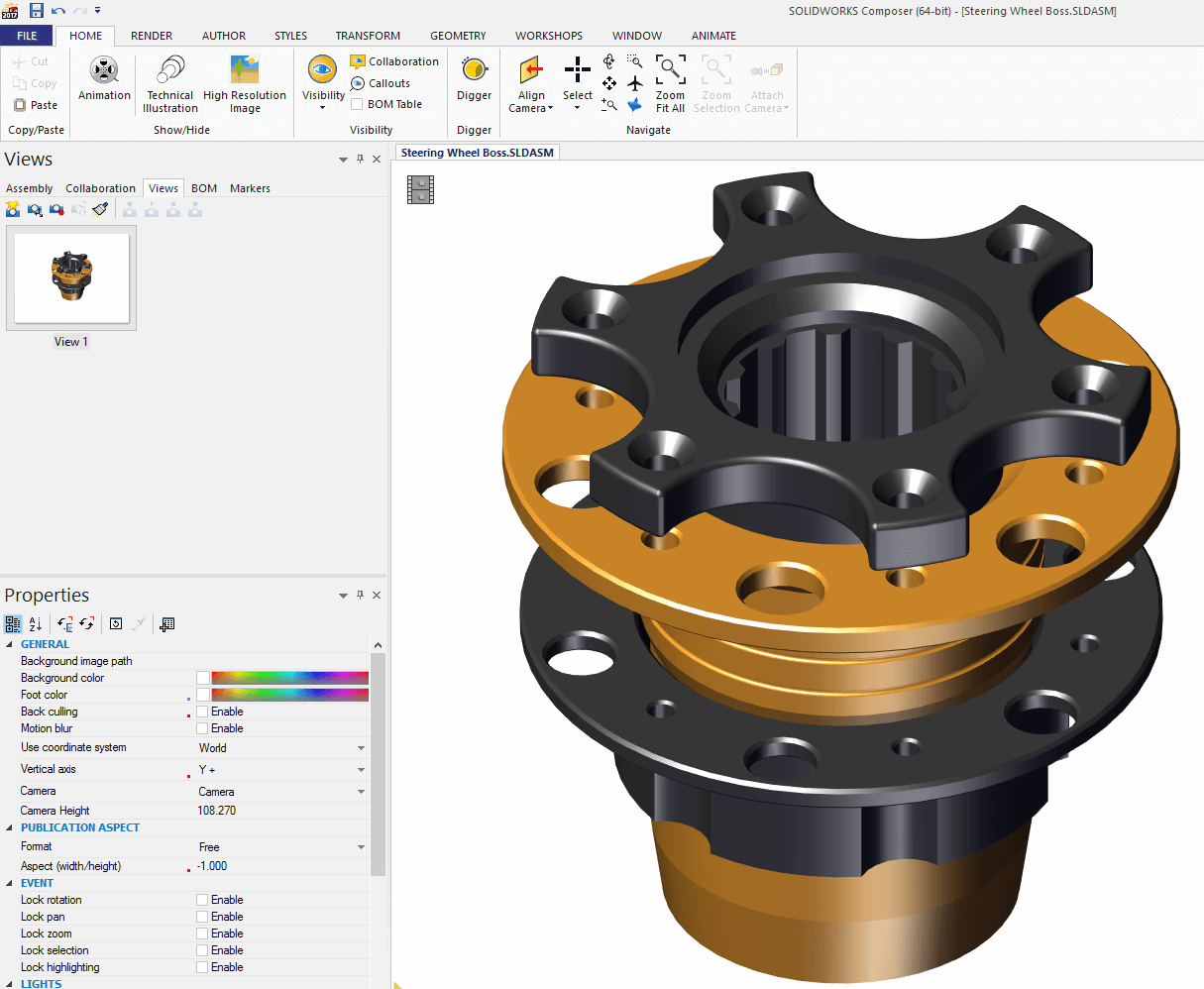Sort properties alphabetically with A-Z icon
This screenshot has width=1204, height=989.
36,623
